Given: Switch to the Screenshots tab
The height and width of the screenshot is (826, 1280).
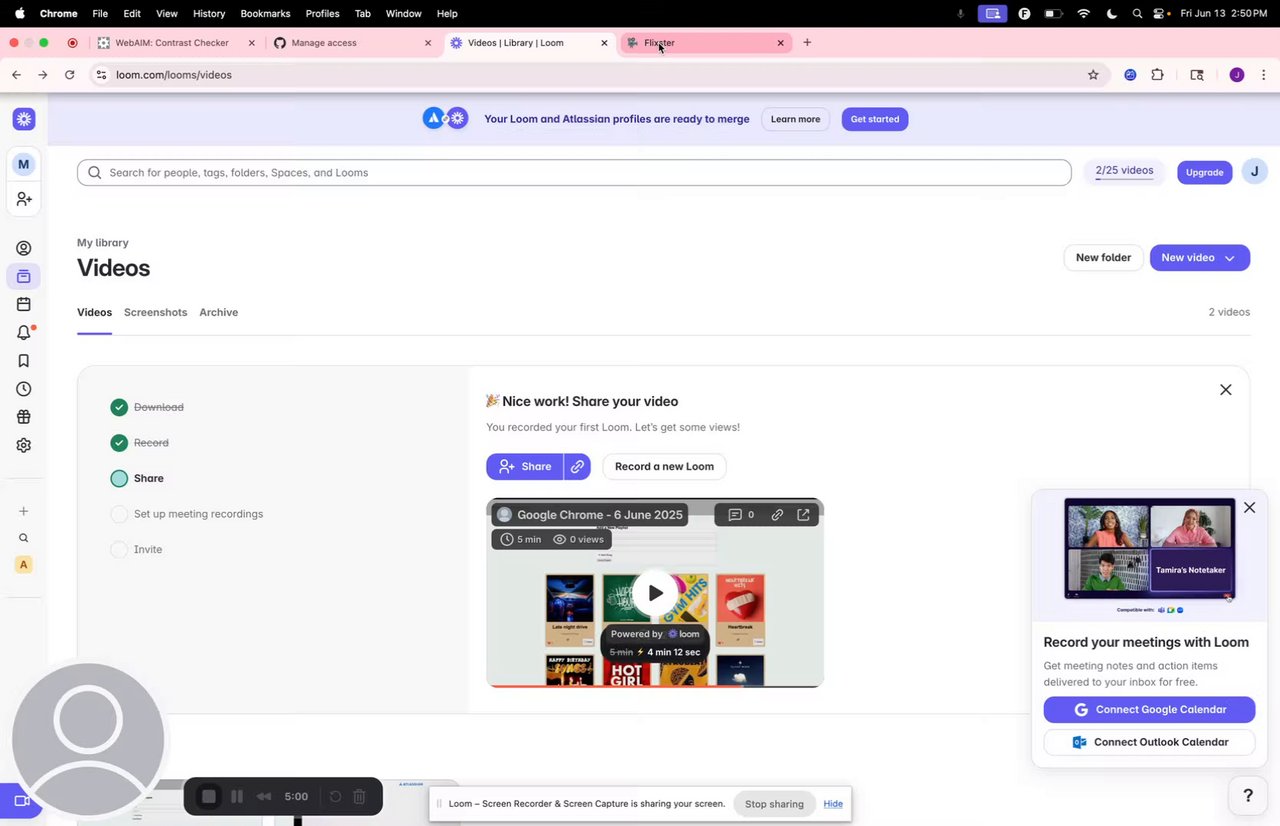Looking at the screenshot, I should point(156,312).
